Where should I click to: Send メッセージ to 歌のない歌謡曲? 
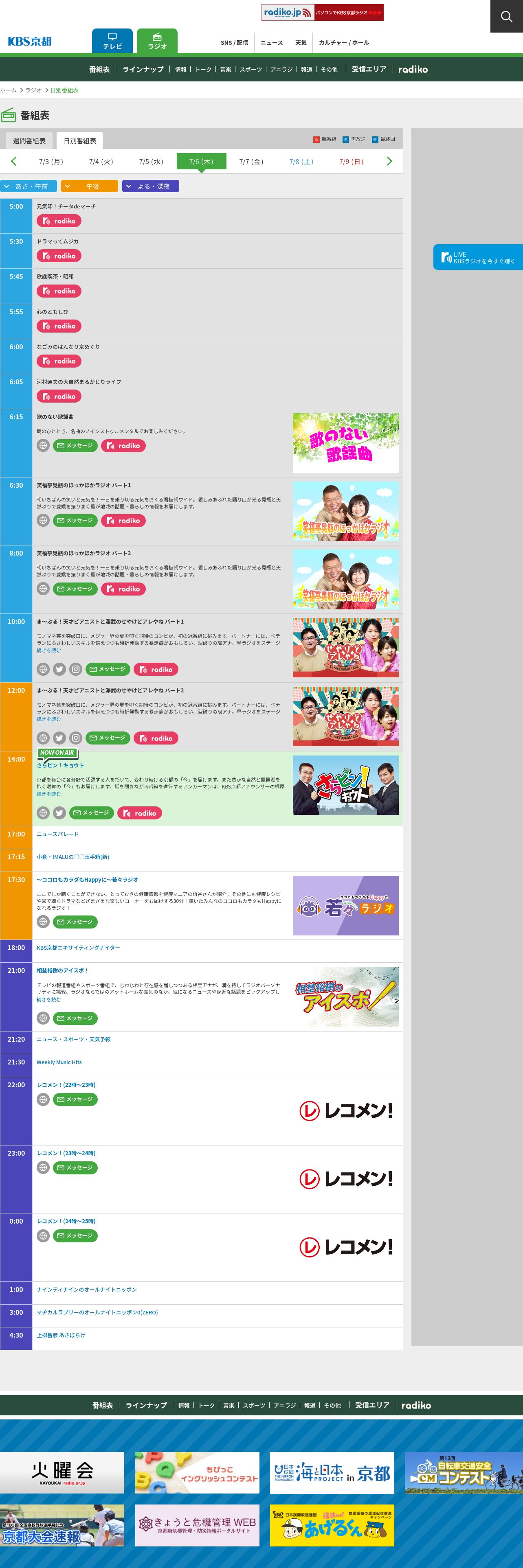75,446
